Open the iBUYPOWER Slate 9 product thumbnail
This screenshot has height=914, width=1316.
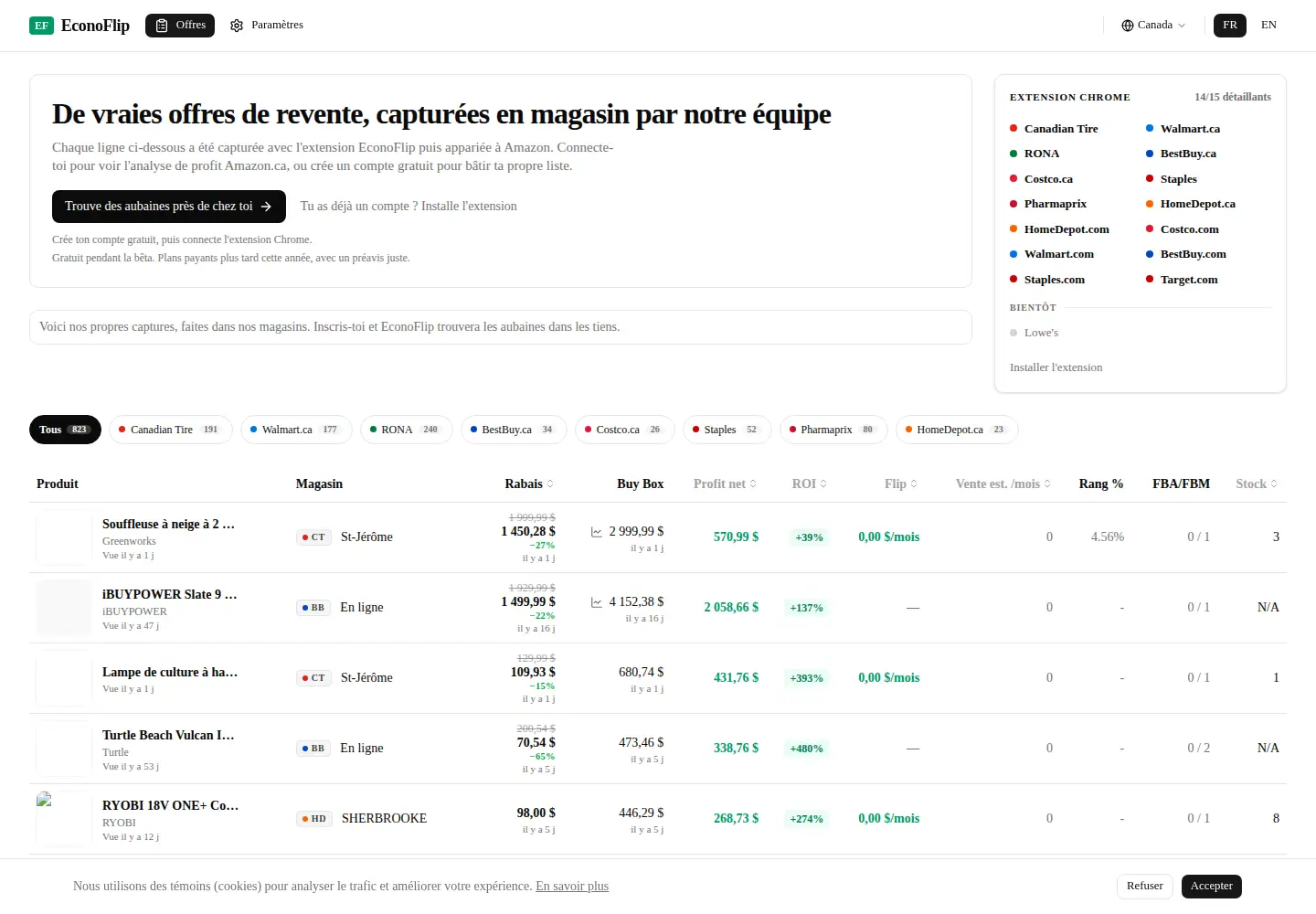pos(64,608)
